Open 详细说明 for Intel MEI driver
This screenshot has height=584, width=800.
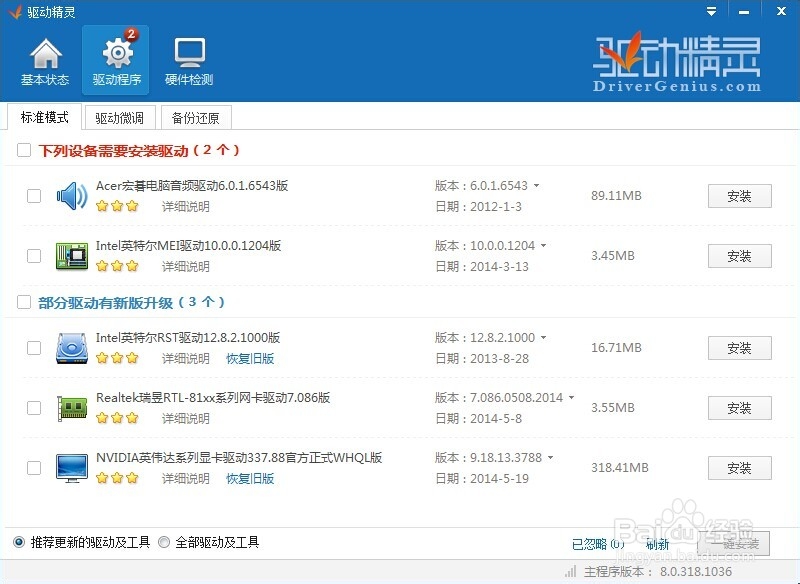point(186,267)
